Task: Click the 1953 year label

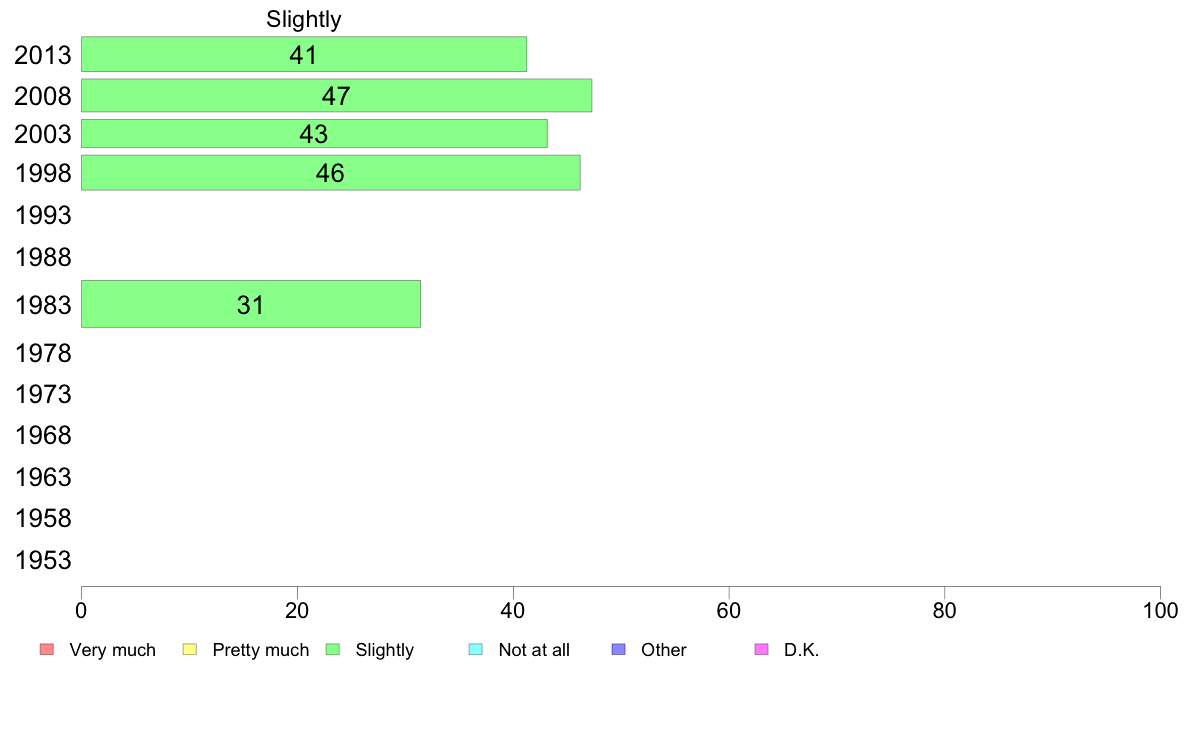Action: point(43,560)
